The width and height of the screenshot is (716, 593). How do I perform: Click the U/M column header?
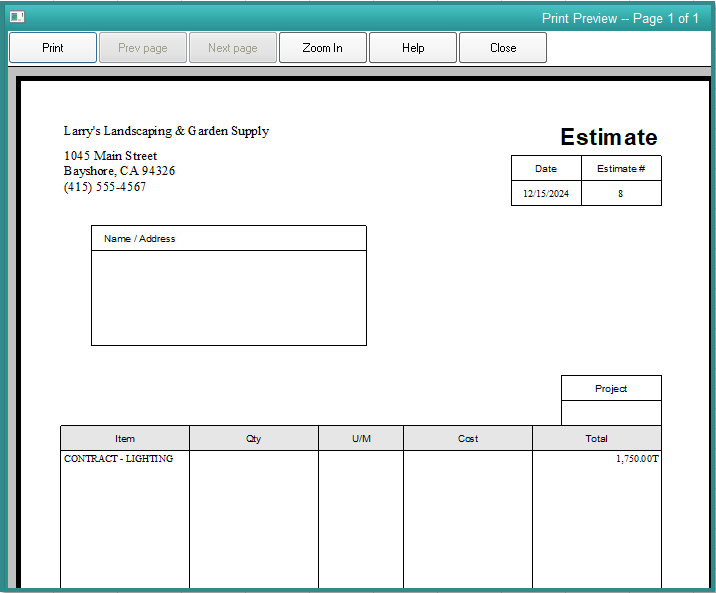(x=361, y=439)
